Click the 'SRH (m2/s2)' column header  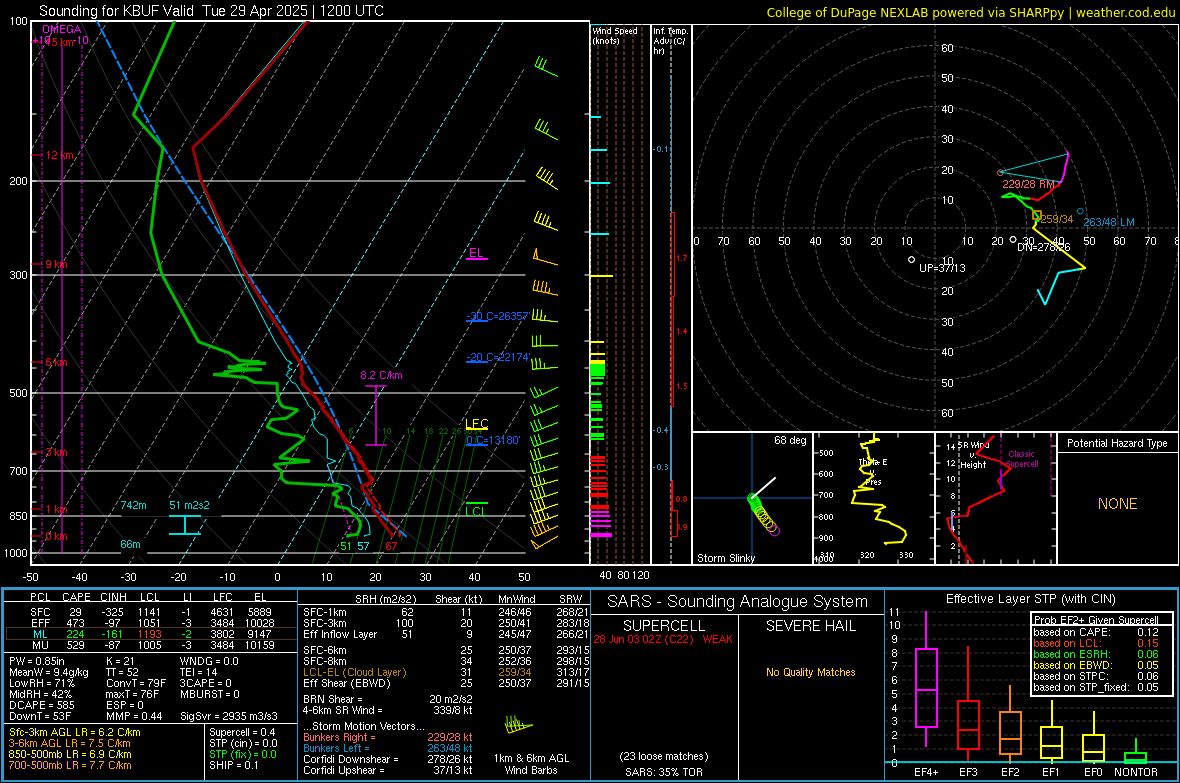pos(385,599)
